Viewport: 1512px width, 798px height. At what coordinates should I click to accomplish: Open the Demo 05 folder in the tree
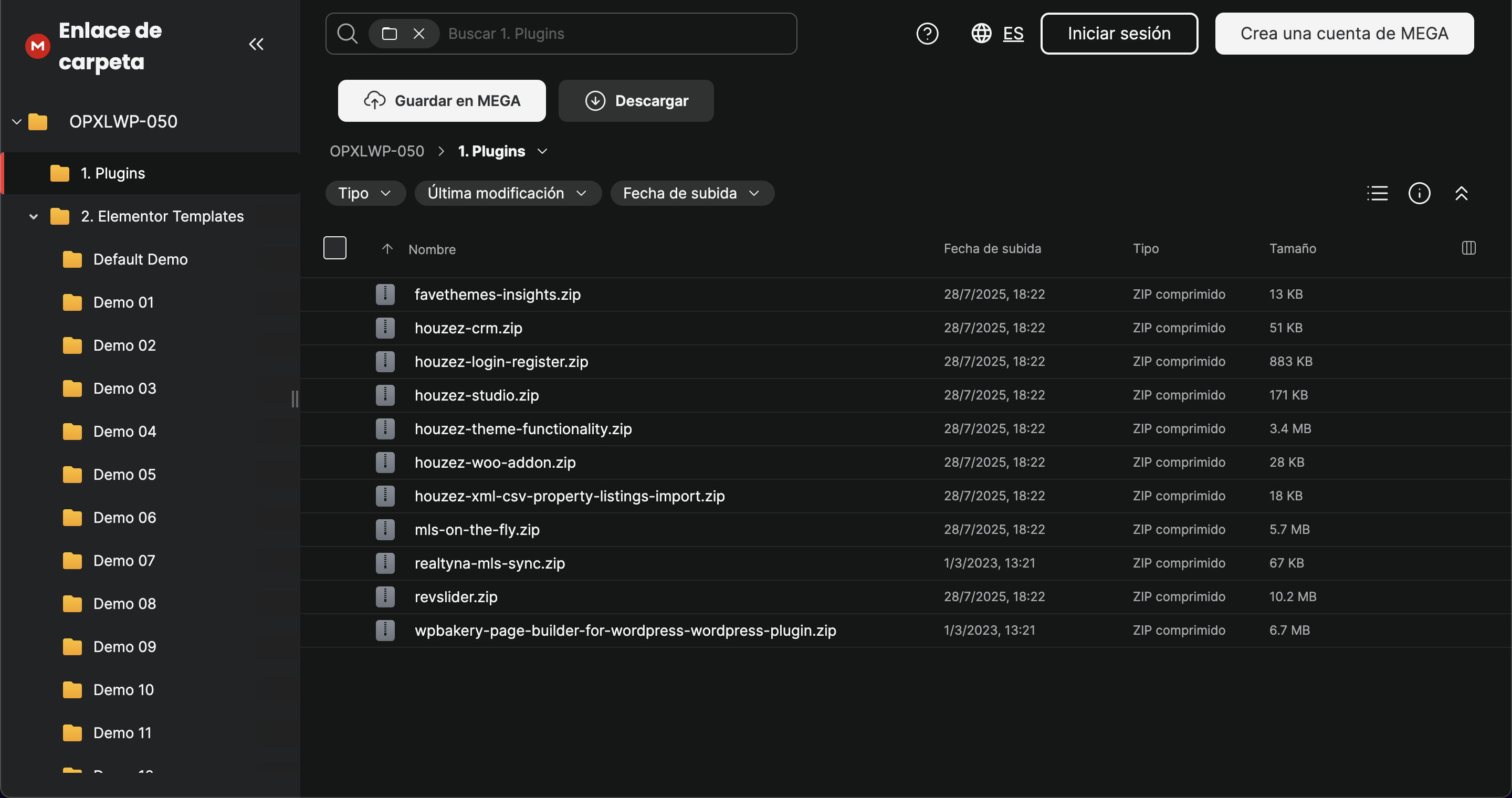pyautogui.click(x=124, y=474)
